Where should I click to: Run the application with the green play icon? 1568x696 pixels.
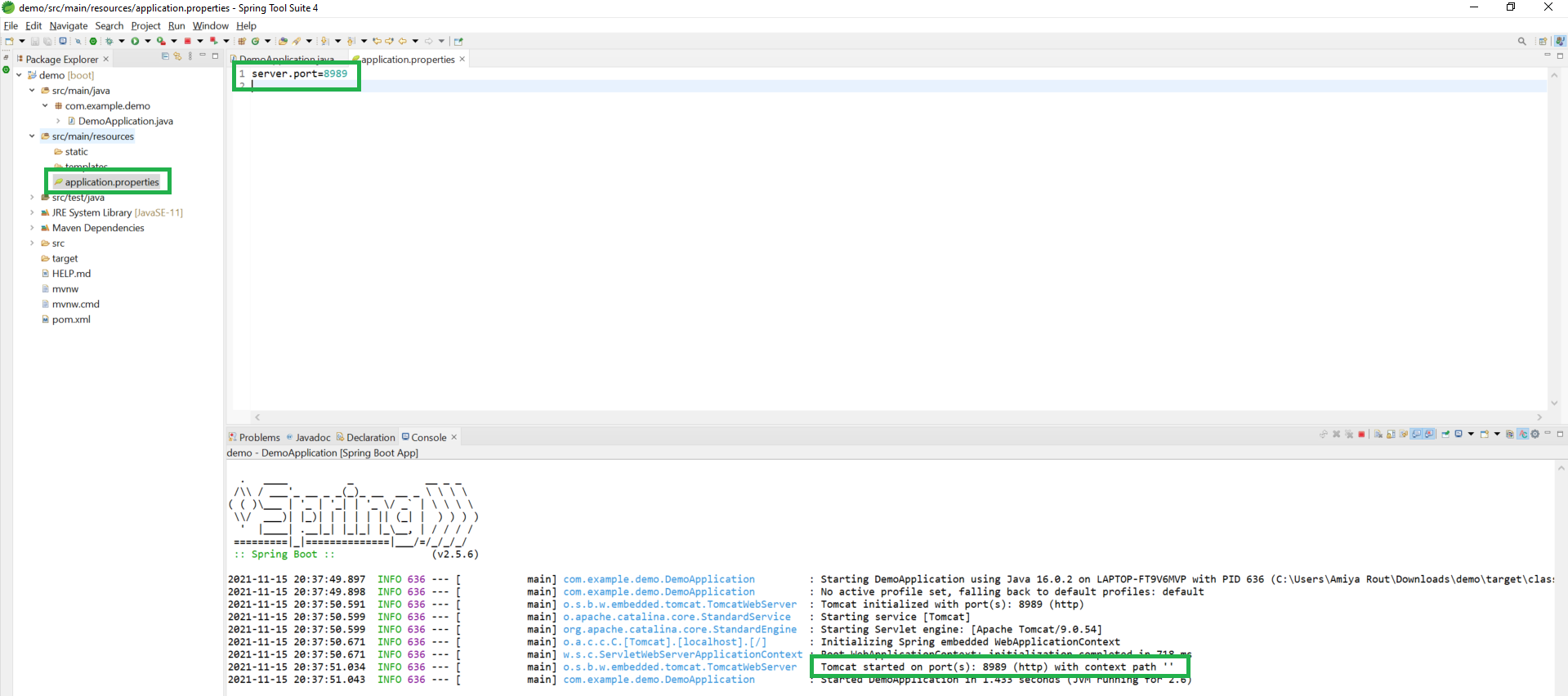(x=135, y=41)
